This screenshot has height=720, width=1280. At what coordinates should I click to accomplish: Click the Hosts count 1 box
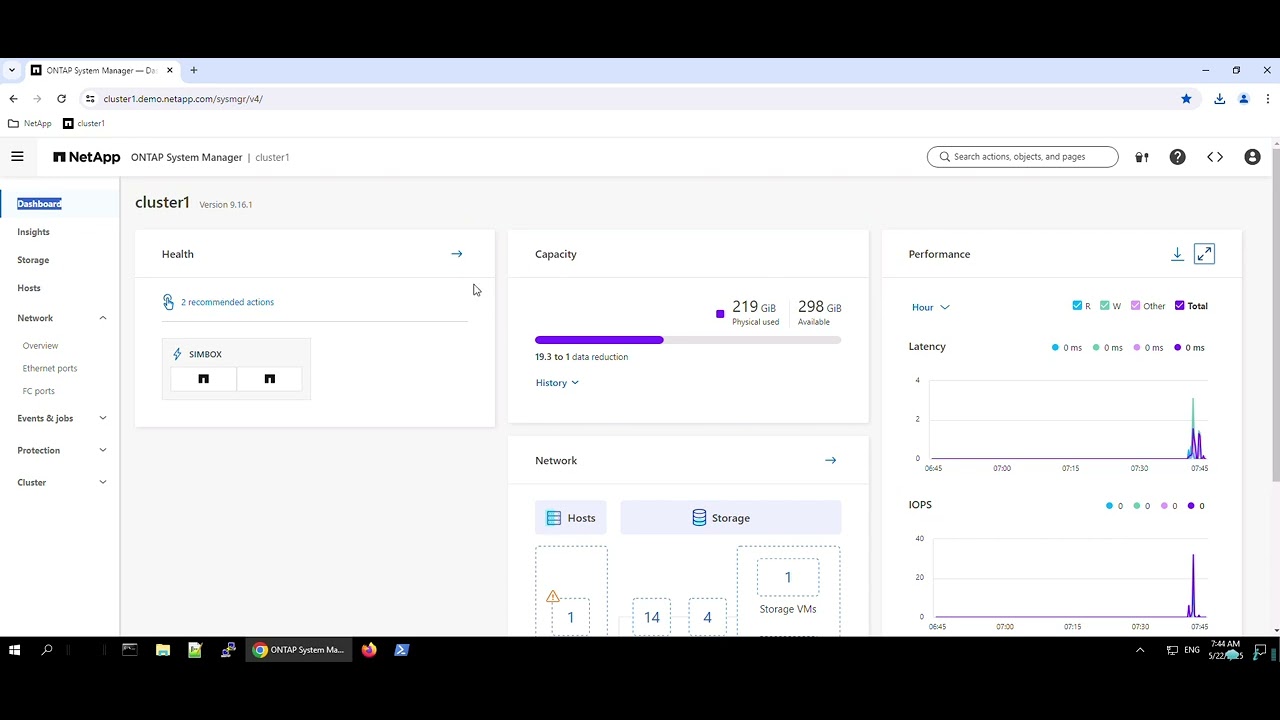571,617
